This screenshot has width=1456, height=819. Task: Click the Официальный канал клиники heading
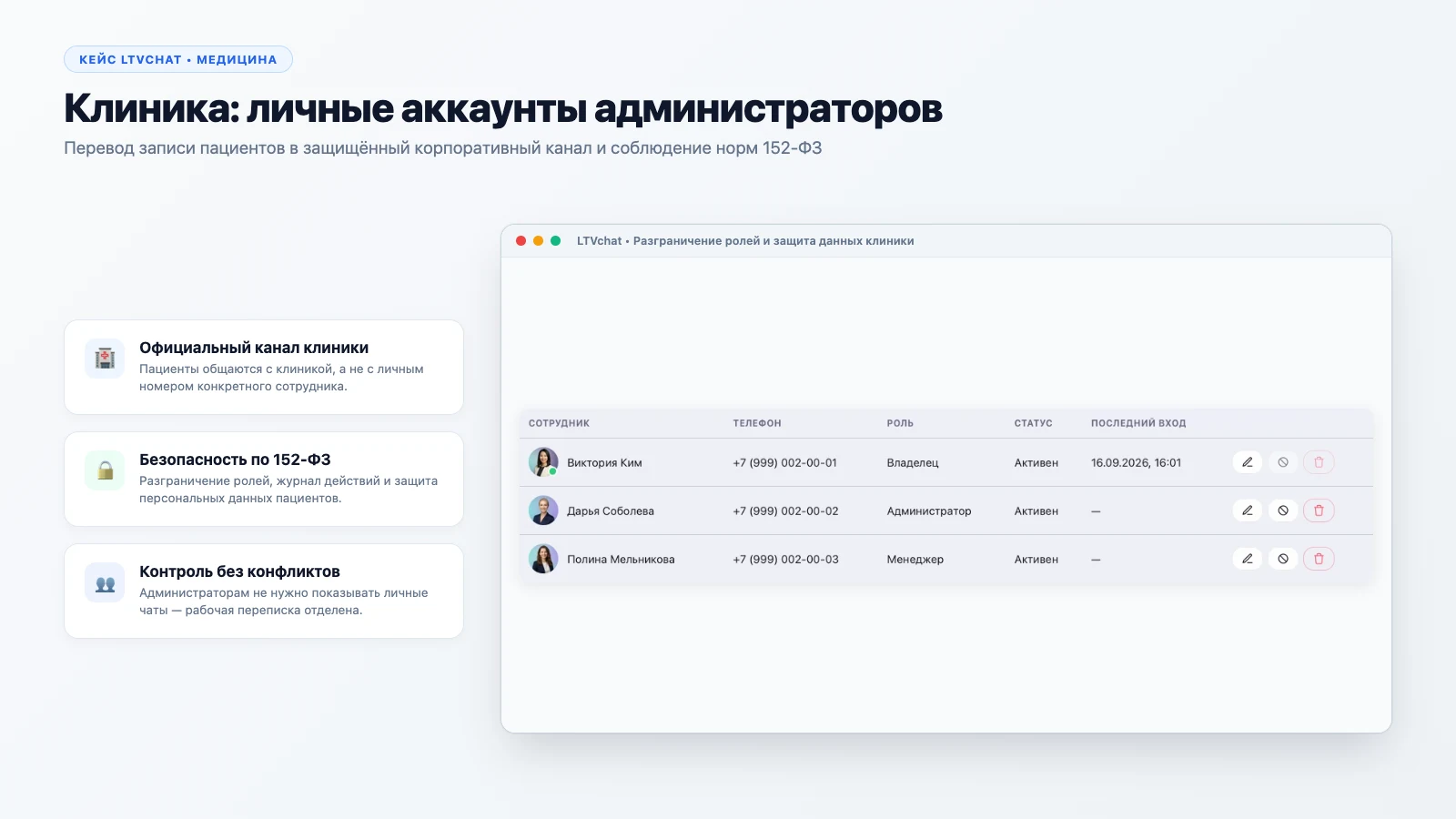point(254,348)
